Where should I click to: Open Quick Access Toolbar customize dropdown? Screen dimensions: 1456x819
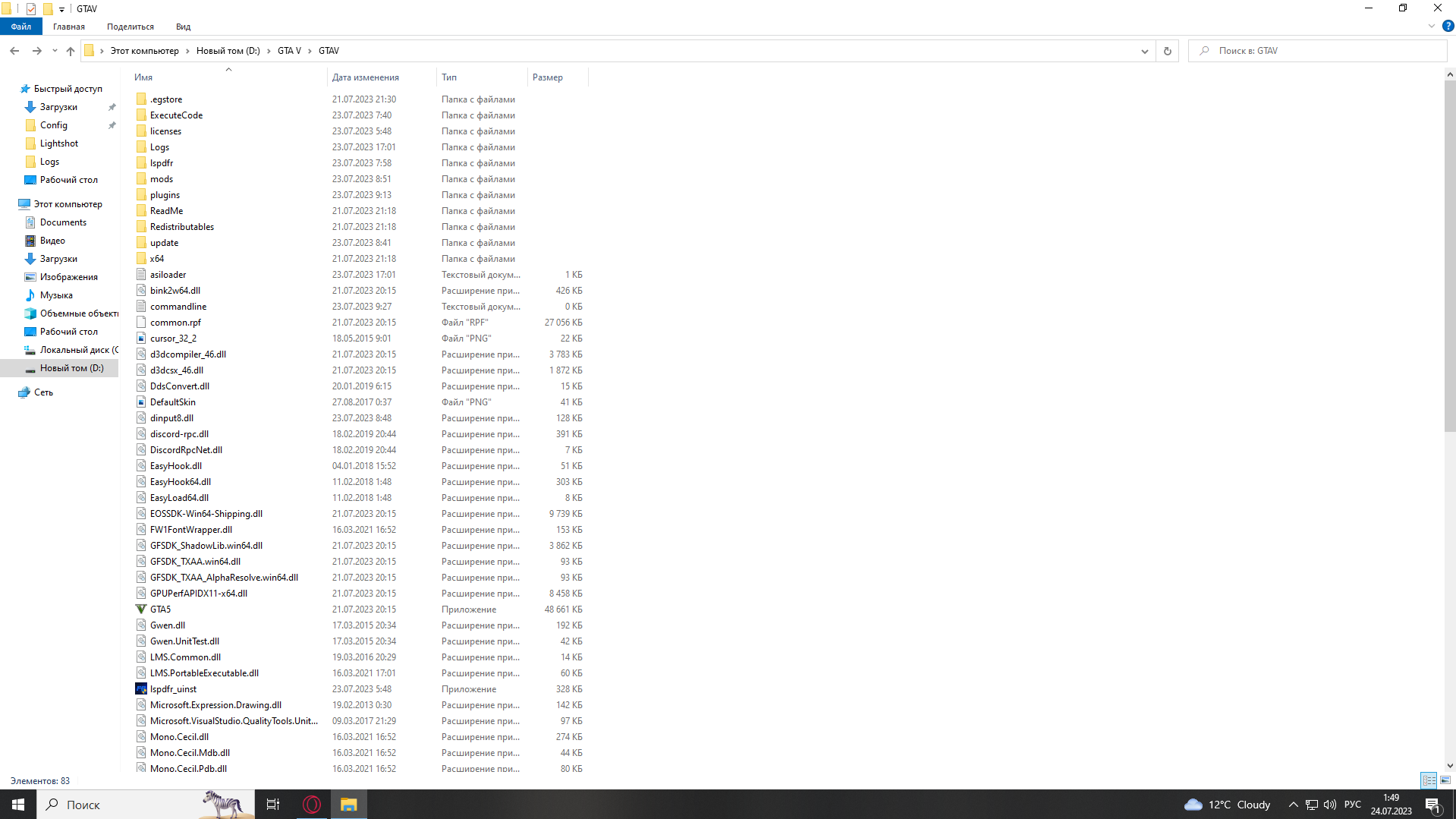61,9
